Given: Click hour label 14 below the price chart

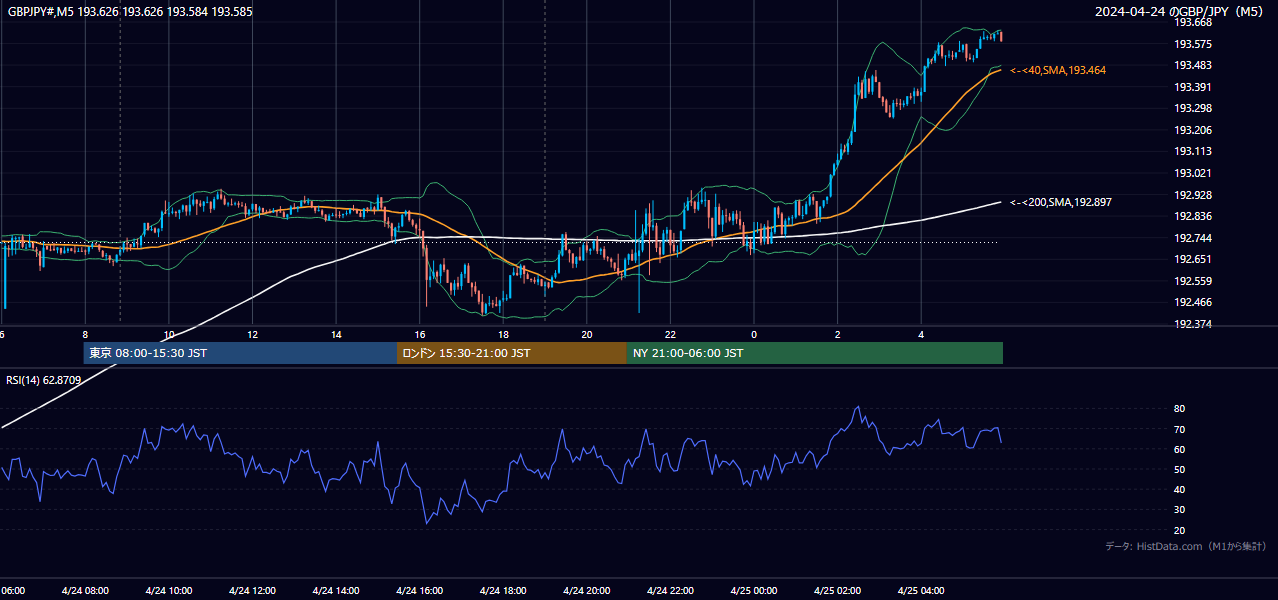Looking at the screenshot, I should click(336, 334).
